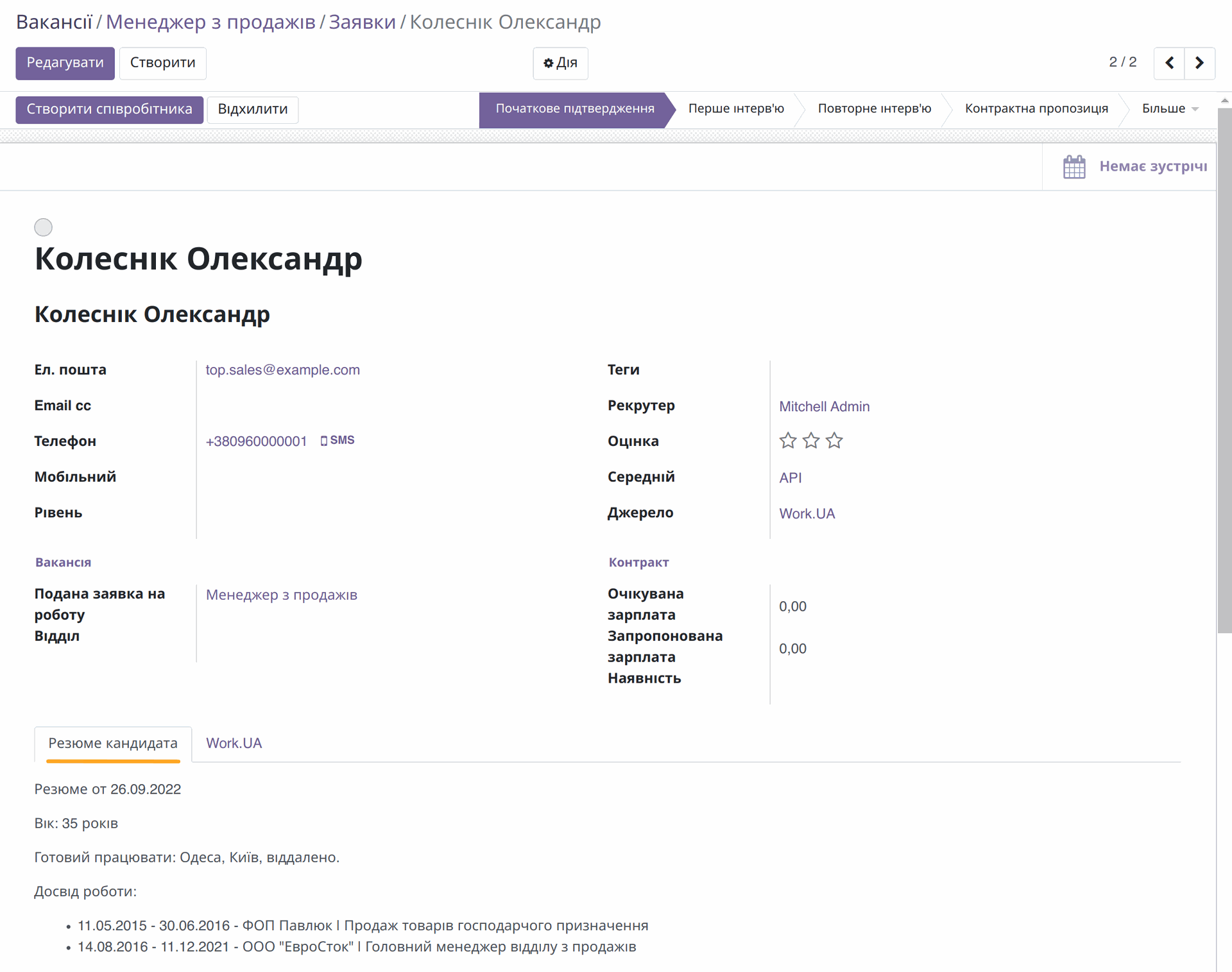Click the Створити button
1232x972 pixels.
point(163,63)
